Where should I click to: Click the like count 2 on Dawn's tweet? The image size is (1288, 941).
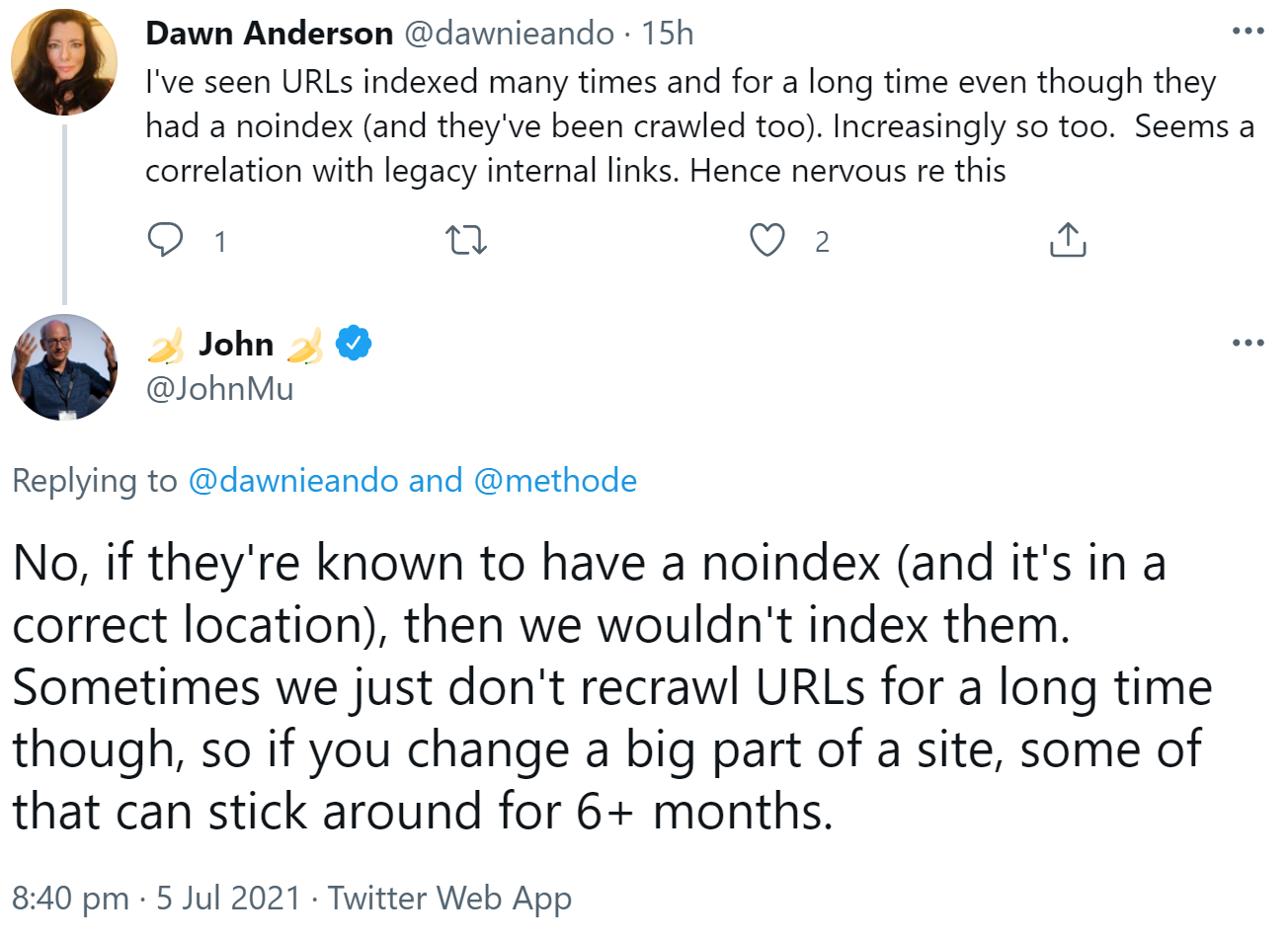pos(822,242)
